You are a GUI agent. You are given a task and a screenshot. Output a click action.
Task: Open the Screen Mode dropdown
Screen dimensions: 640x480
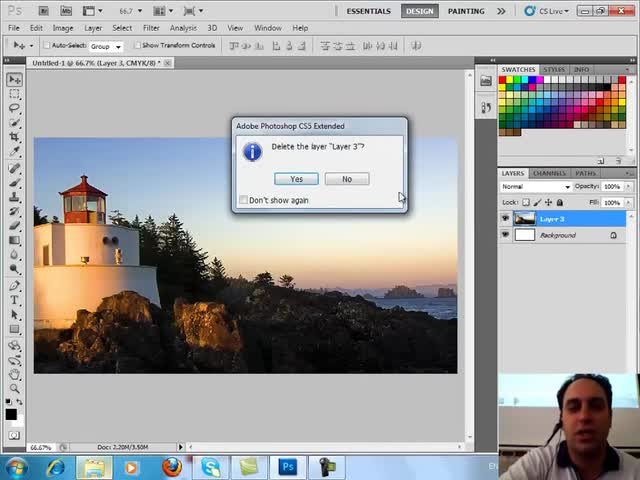(x=193, y=11)
